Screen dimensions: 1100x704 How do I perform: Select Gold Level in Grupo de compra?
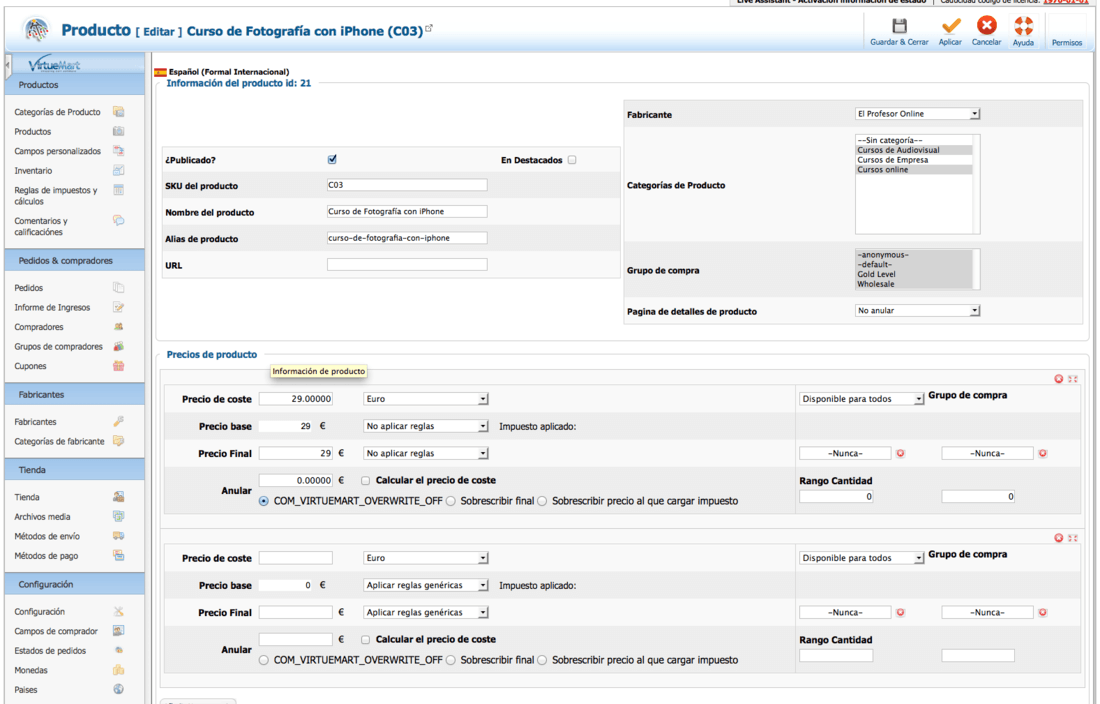point(913,274)
